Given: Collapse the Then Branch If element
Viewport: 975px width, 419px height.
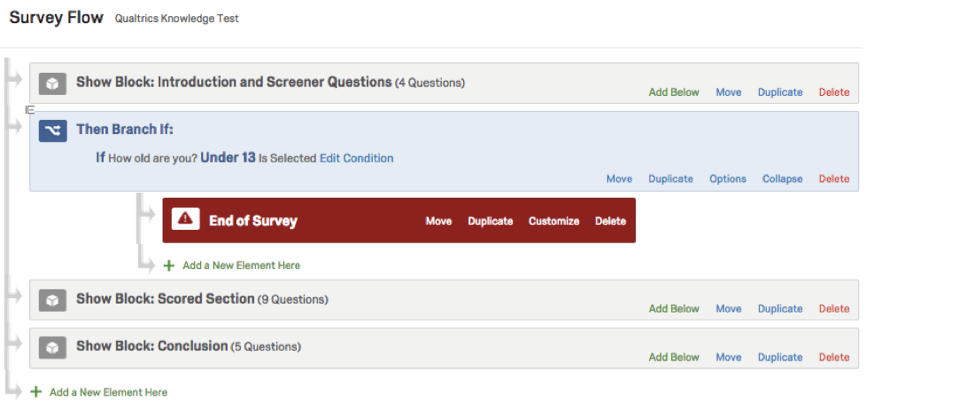Looking at the screenshot, I should pos(782,179).
